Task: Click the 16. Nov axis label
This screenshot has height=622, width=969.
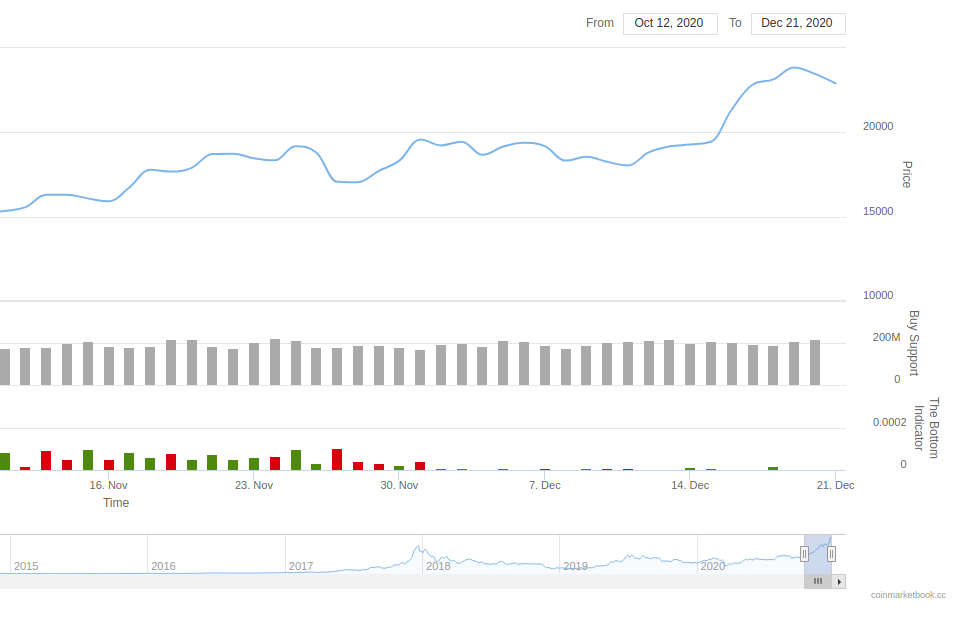Action: pyautogui.click(x=108, y=485)
